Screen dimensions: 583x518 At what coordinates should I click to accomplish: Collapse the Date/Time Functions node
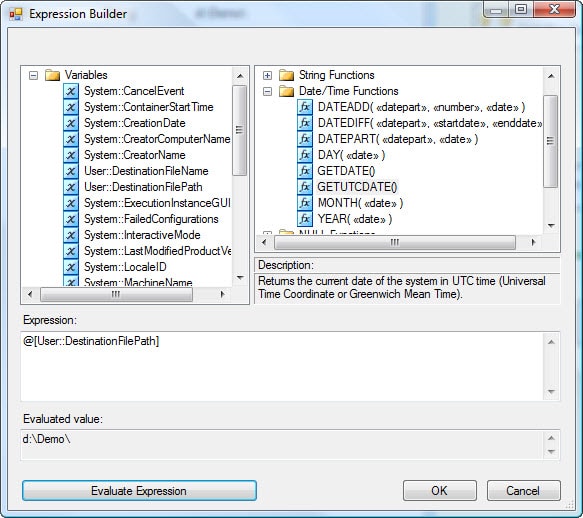point(267,91)
